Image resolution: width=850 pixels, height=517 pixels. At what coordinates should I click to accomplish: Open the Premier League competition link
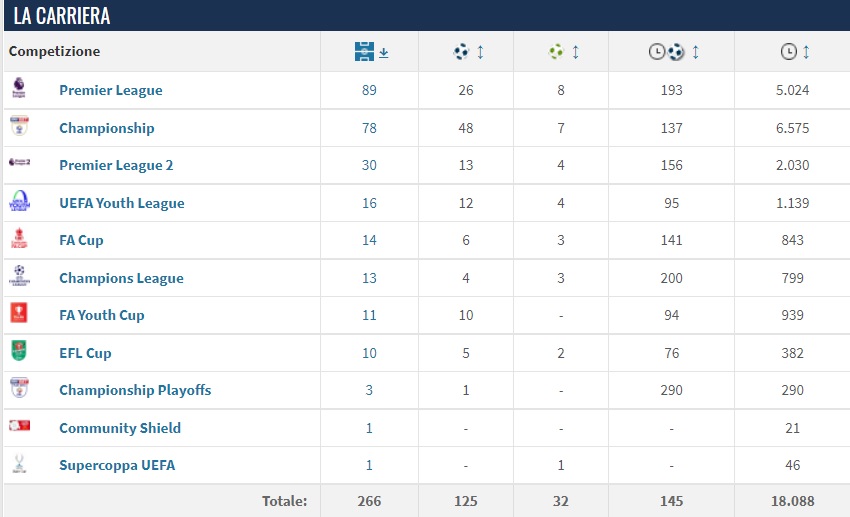tap(110, 90)
